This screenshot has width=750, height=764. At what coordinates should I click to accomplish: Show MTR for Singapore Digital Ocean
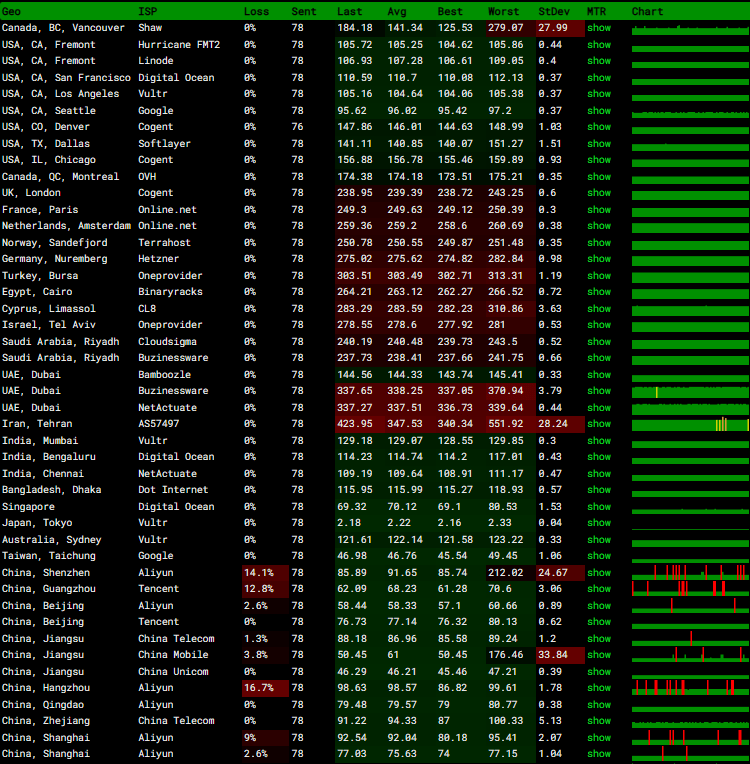[599, 507]
